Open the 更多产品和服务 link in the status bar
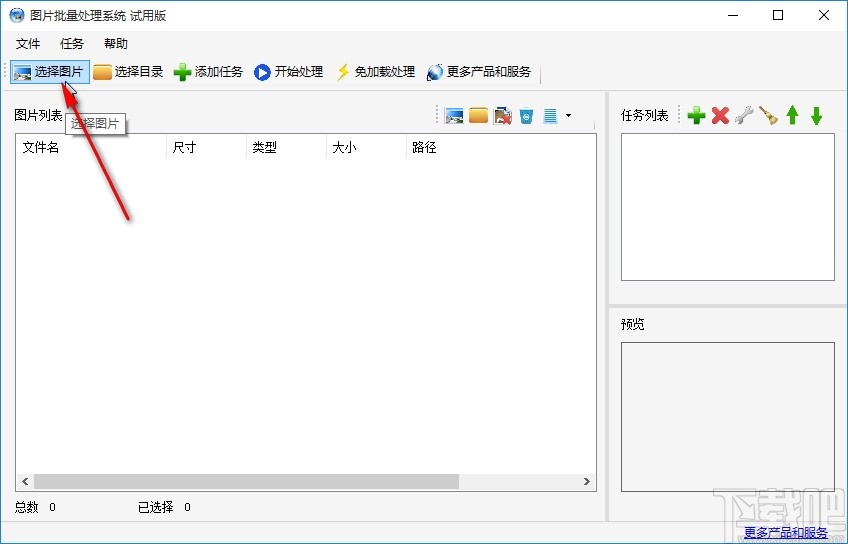This screenshot has height=544, width=848. 786,533
